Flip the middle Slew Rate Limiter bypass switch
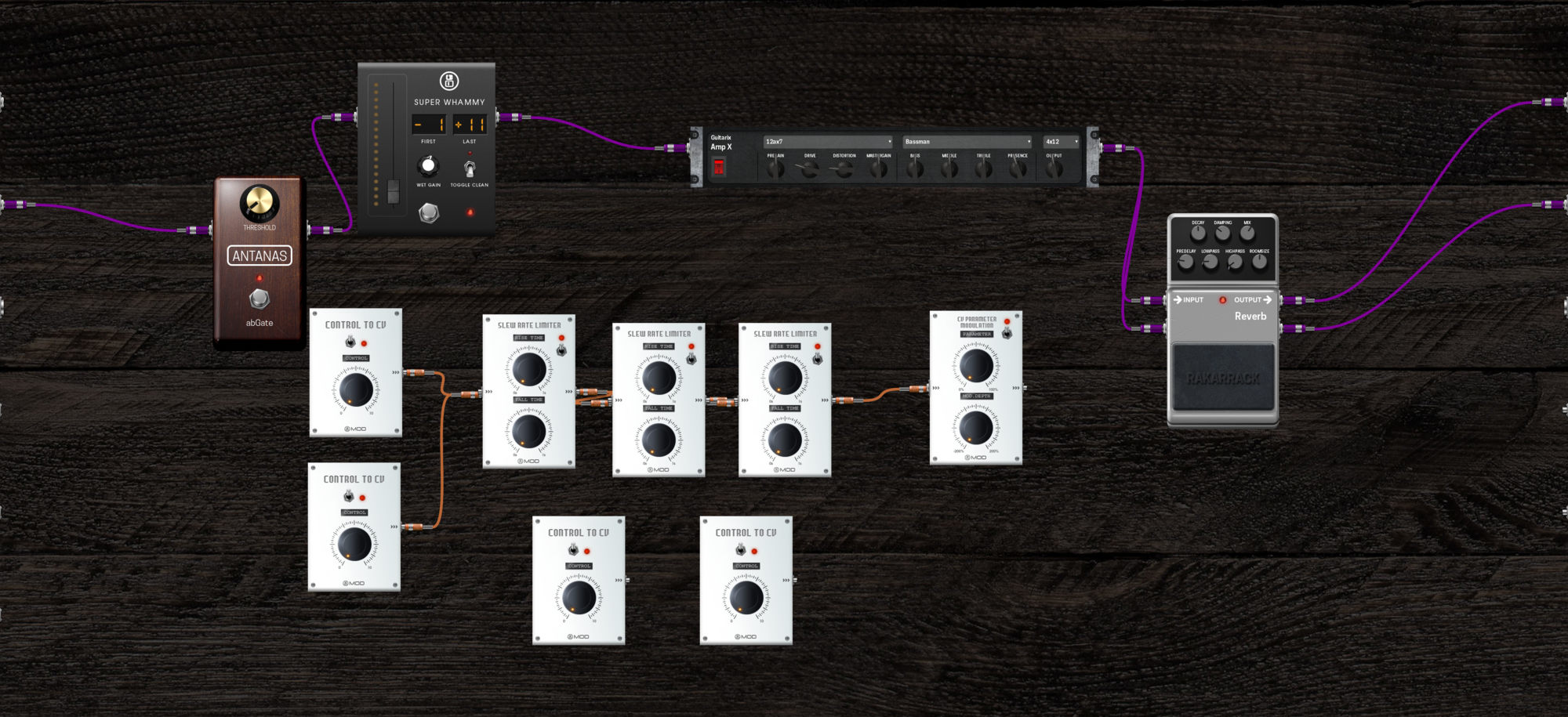The height and width of the screenshot is (717, 1568). tap(691, 358)
